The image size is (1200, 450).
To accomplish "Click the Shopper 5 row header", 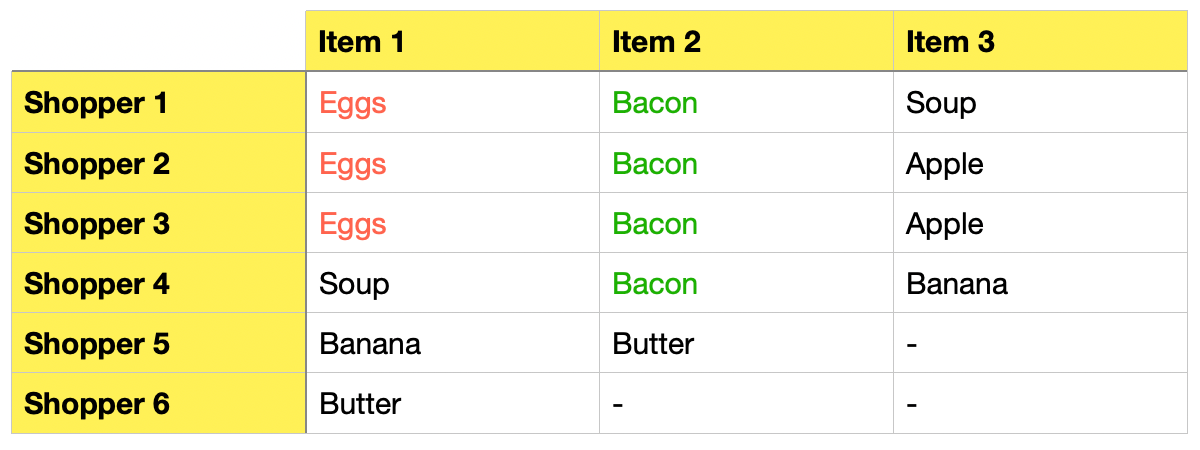I will pyautogui.click(x=158, y=343).
